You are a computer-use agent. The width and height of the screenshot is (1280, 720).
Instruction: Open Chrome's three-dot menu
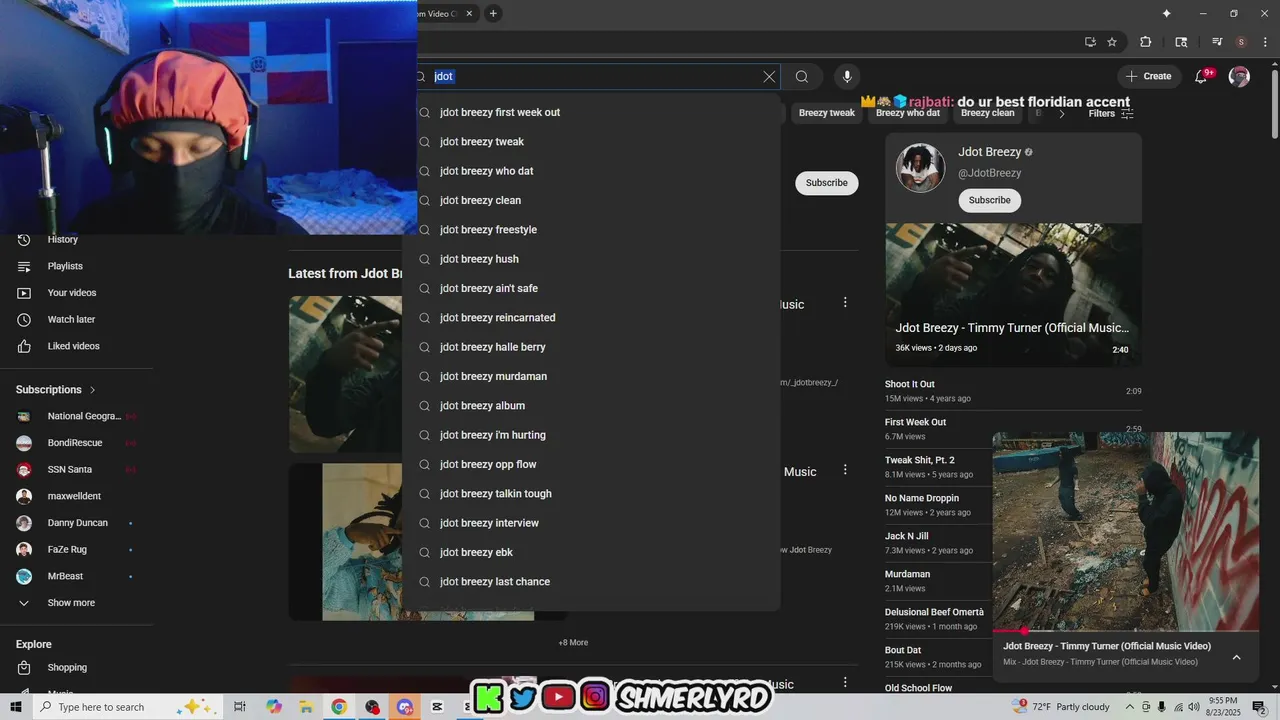pyautogui.click(x=1264, y=42)
